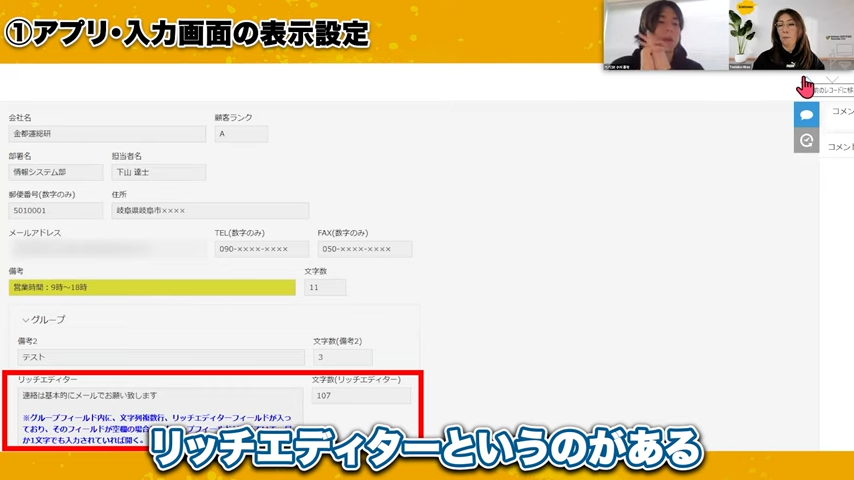This screenshot has height=480, width=854.
Task: Click the FAX field 050-××××-××××
Action: click(364, 249)
